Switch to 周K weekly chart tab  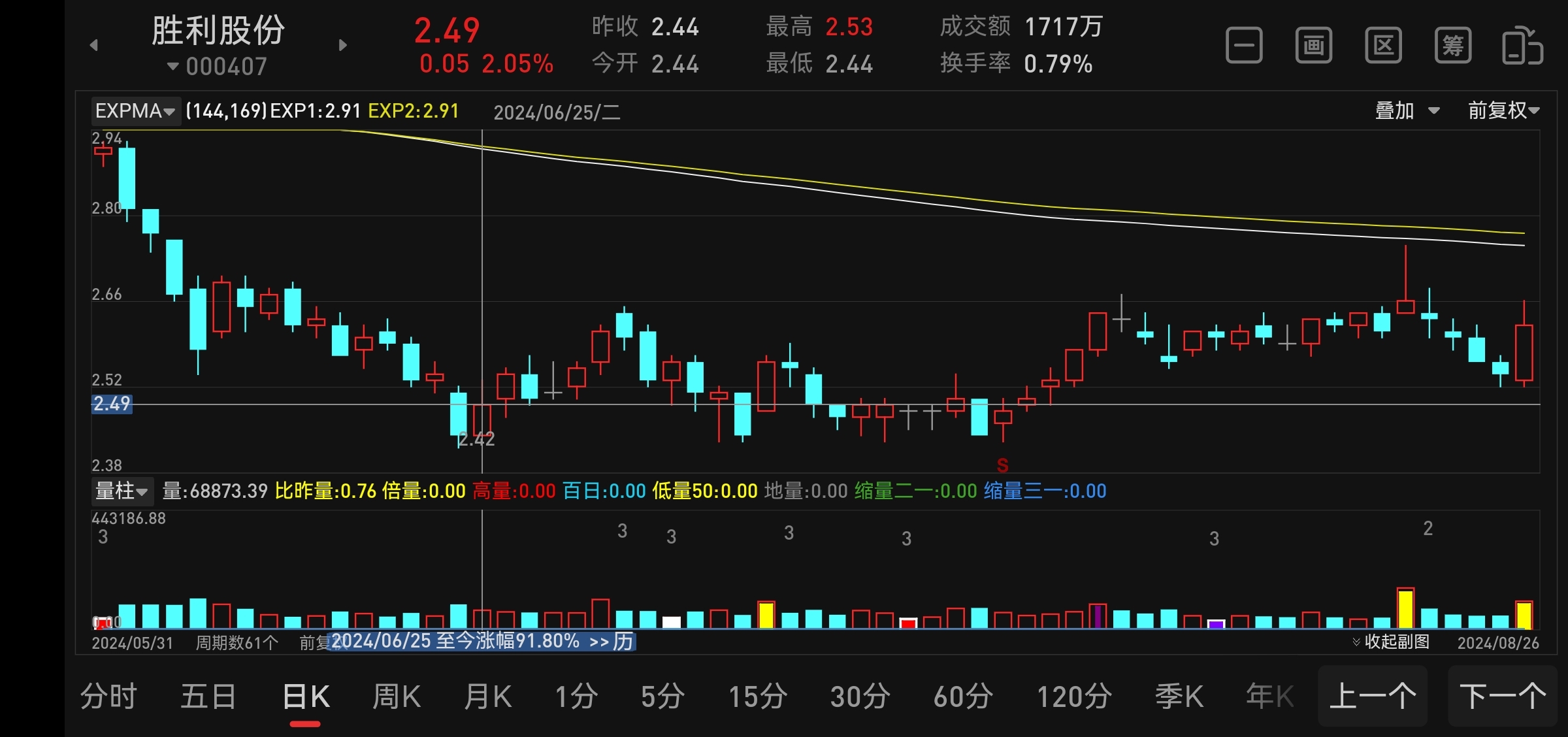click(x=396, y=696)
